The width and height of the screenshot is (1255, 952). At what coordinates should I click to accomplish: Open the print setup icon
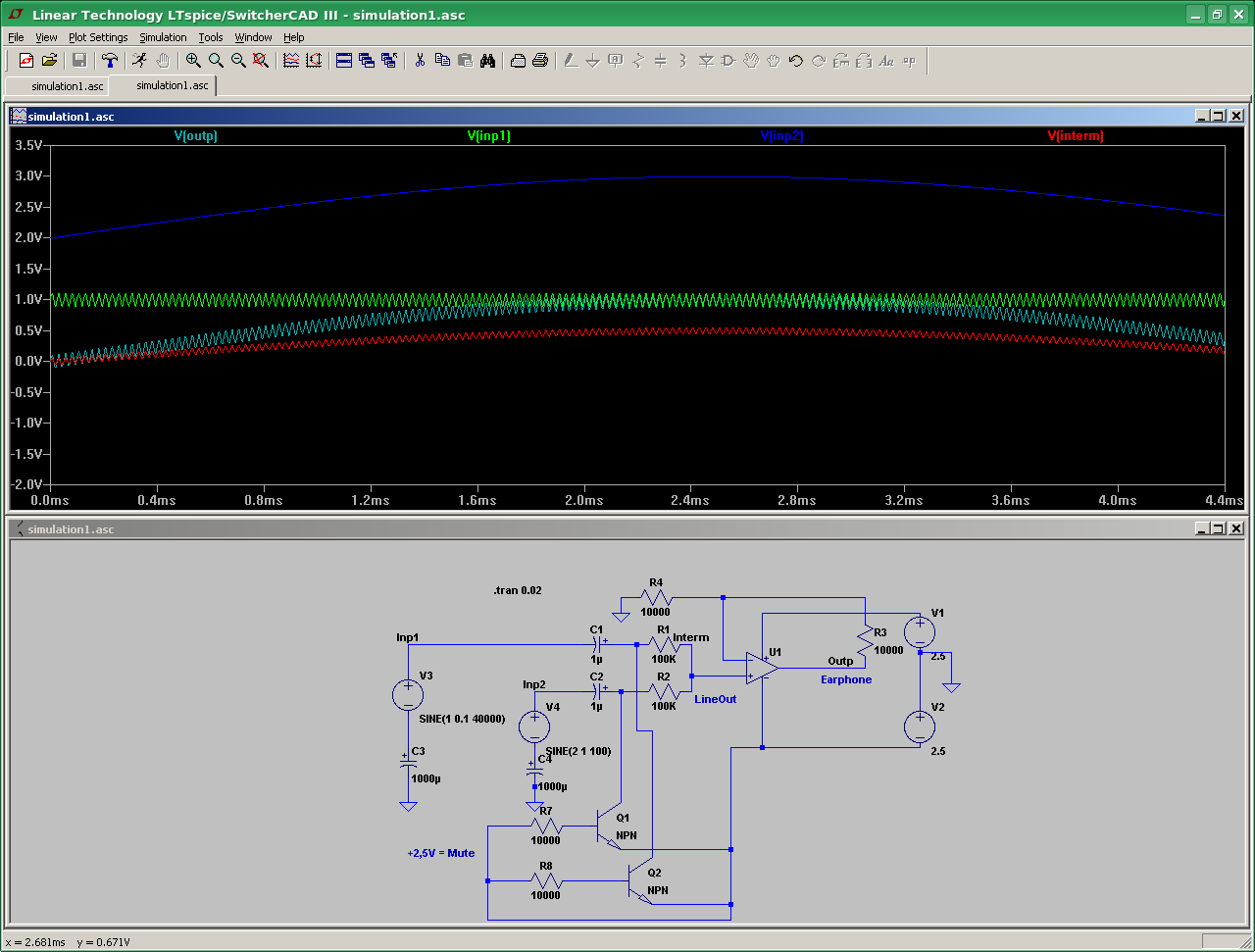(518, 61)
